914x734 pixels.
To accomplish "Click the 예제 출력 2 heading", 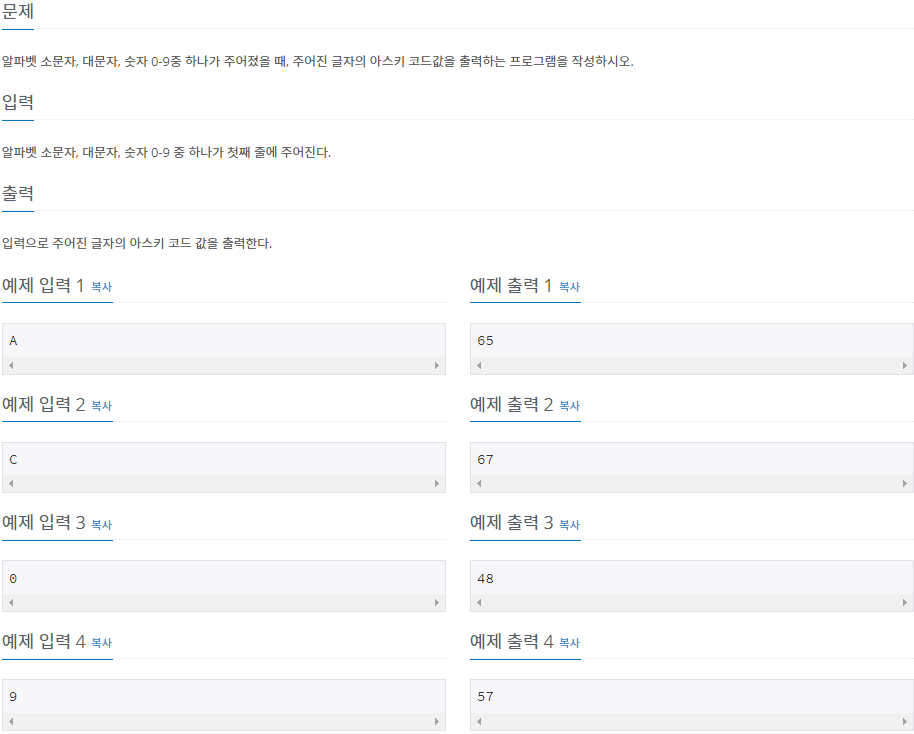I will click(x=512, y=404).
